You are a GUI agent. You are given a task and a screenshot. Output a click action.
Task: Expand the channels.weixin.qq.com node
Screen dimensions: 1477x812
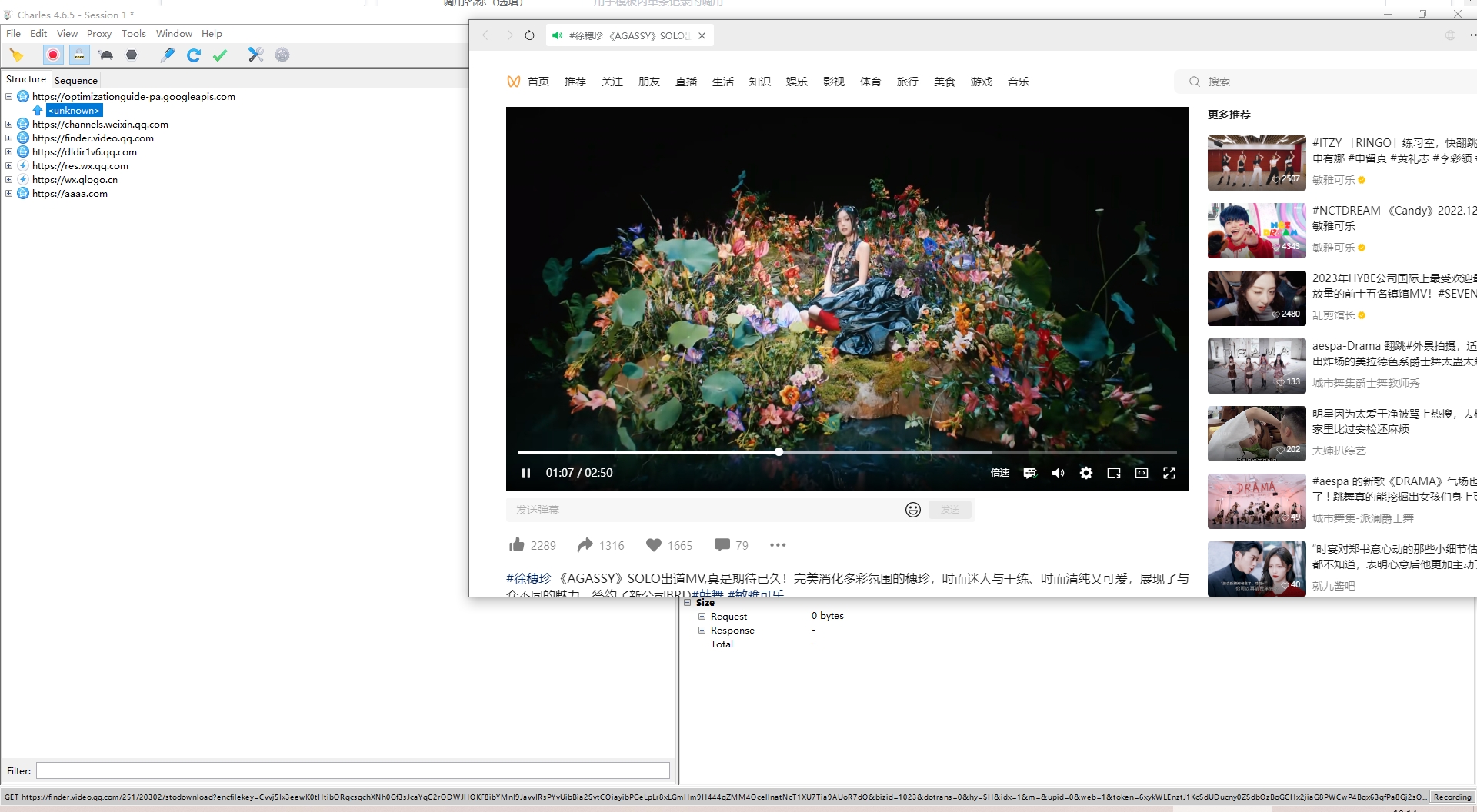tap(9, 125)
